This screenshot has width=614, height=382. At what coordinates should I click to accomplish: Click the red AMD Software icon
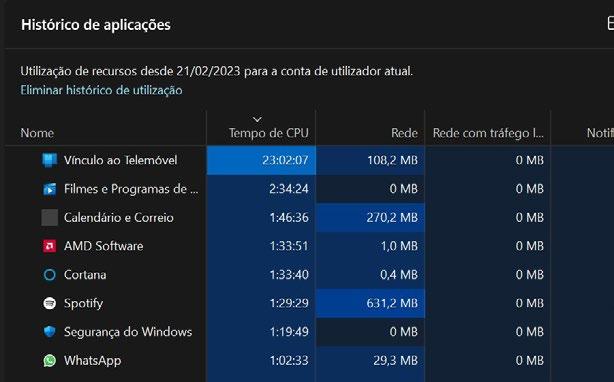(x=49, y=246)
